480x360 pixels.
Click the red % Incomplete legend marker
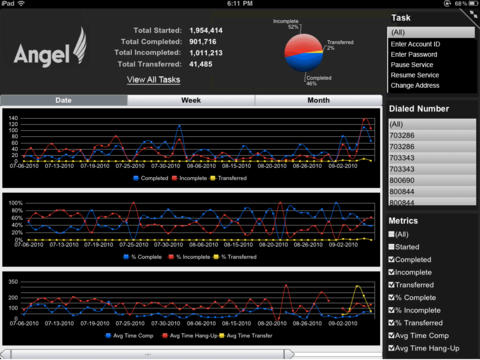point(171,257)
